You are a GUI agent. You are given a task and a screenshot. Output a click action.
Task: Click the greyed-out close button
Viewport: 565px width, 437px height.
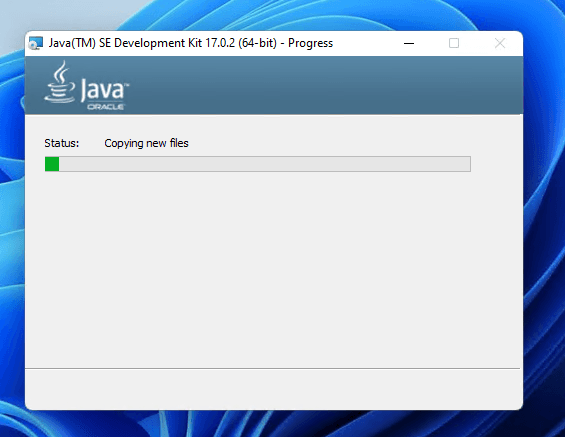[x=500, y=43]
